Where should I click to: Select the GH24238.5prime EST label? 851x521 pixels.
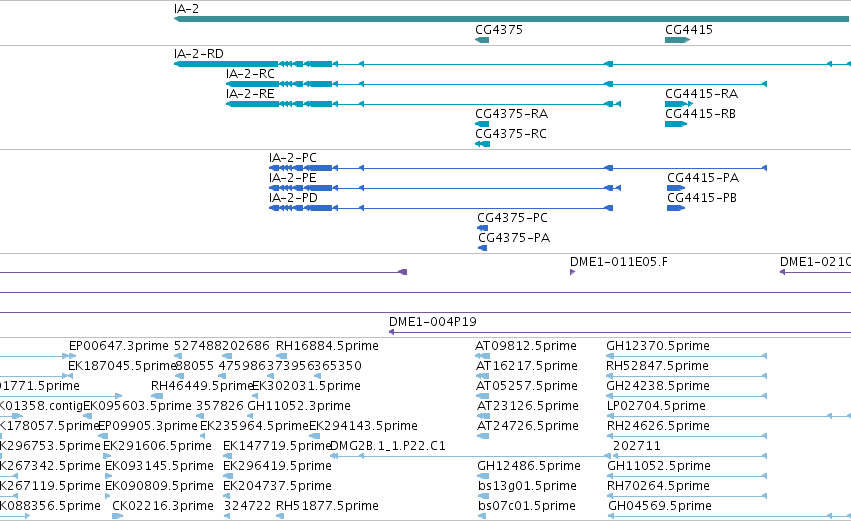(x=658, y=386)
